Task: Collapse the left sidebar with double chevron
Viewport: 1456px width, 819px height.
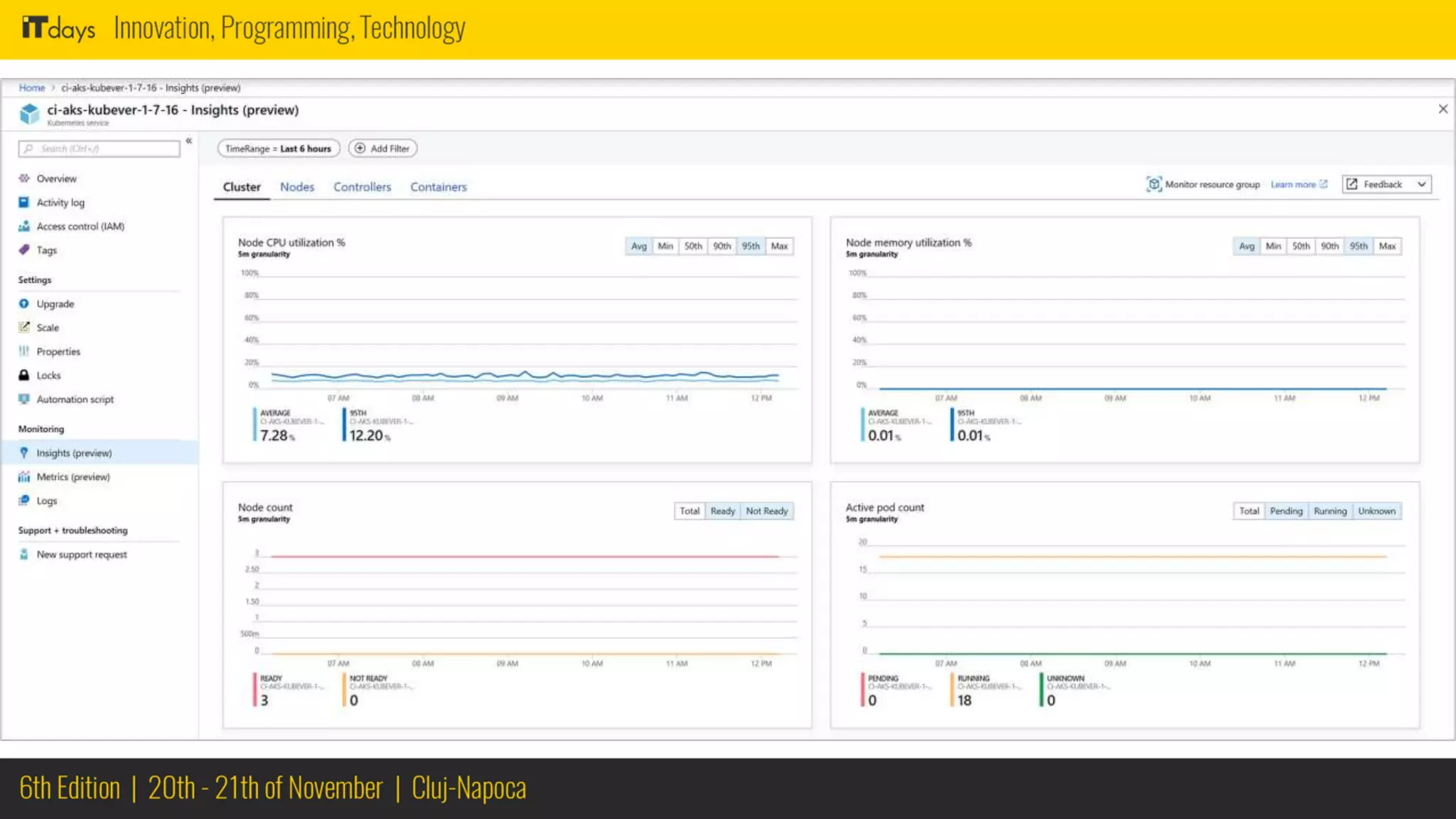Action: tap(189, 141)
